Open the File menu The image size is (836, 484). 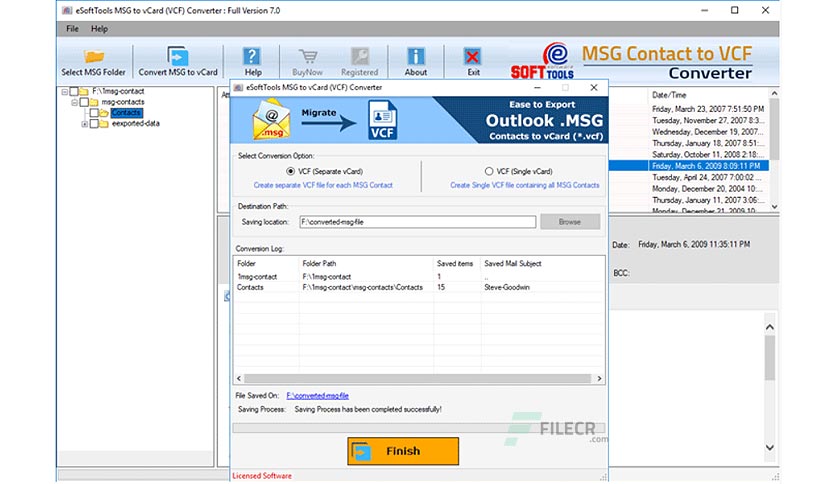tap(72, 29)
